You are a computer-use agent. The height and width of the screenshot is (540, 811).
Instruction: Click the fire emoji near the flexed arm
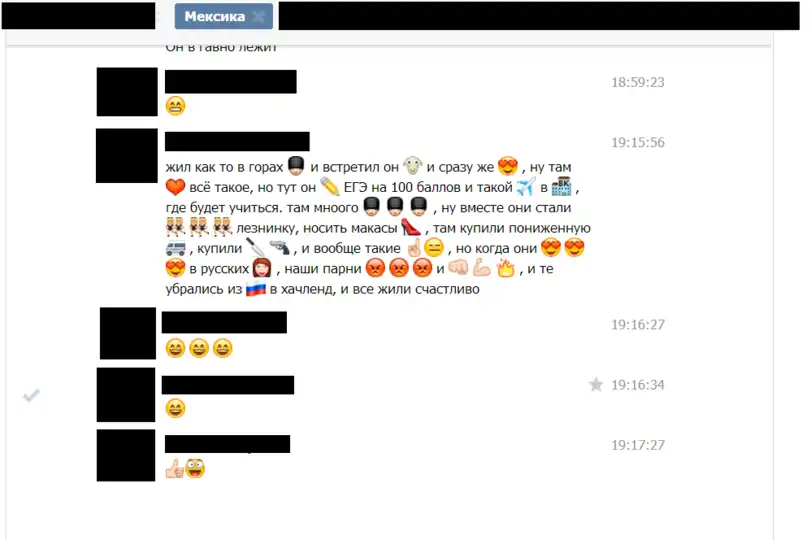[x=505, y=268]
